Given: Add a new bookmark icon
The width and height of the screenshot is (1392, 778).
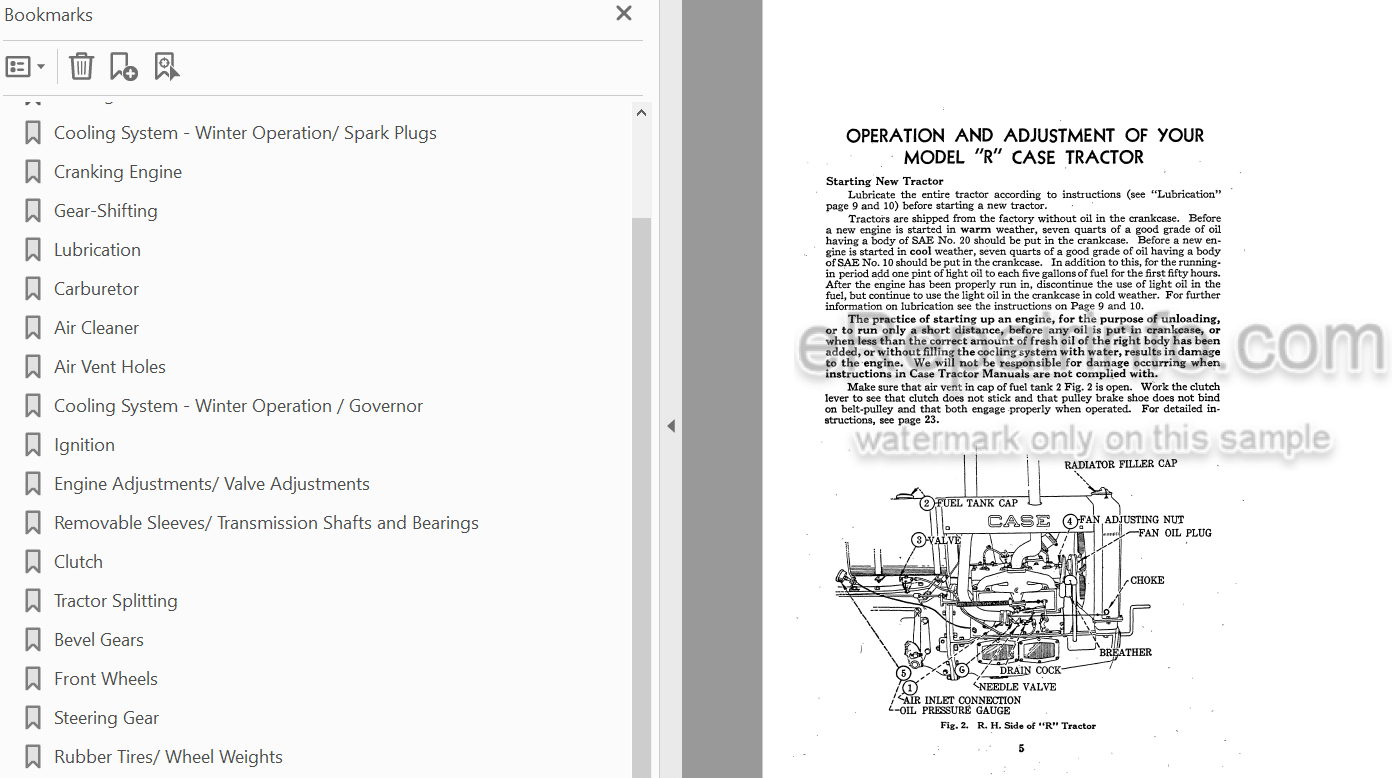Looking at the screenshot, I should tap(123, 67).
